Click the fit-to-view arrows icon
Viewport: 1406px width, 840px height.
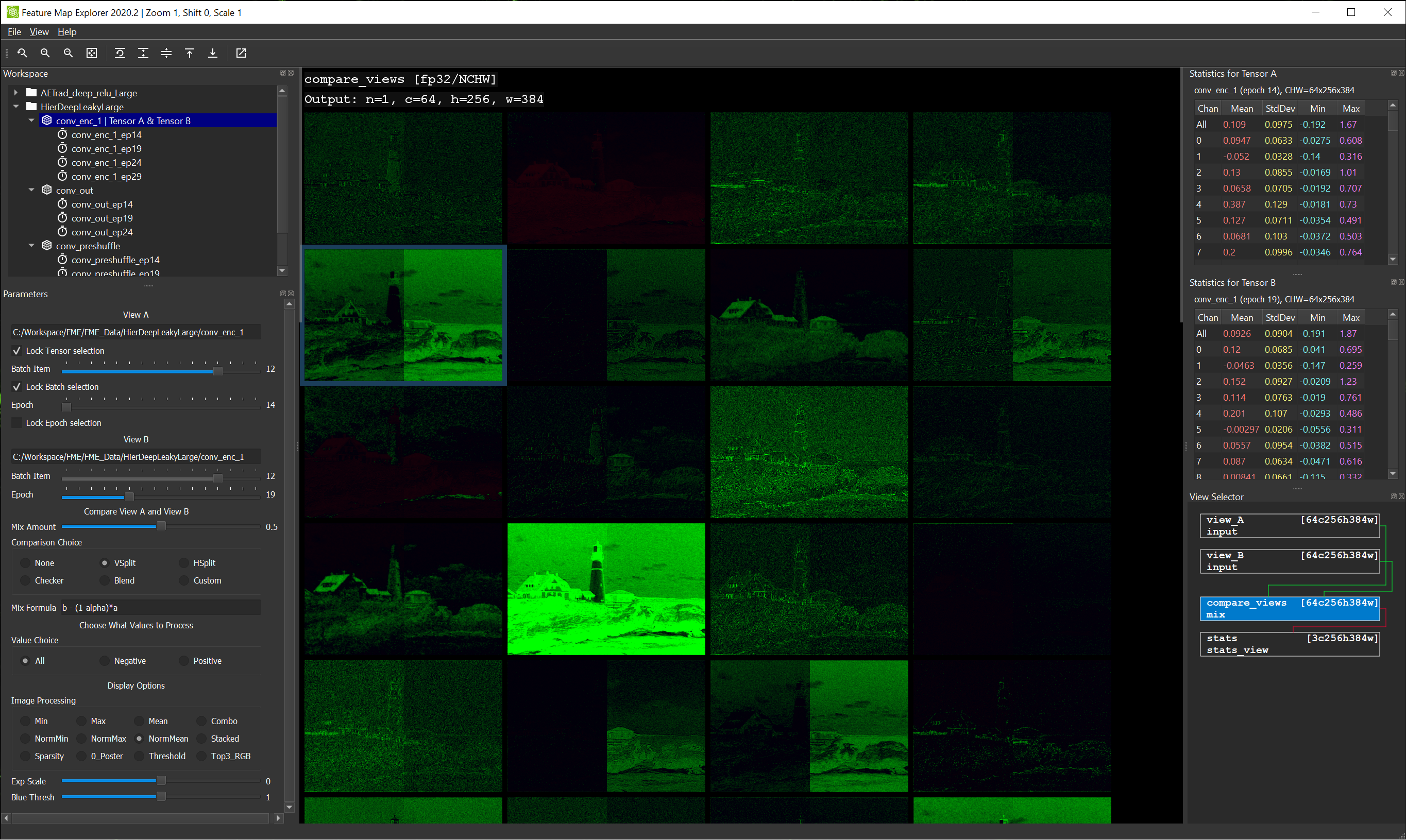point(92,53)
